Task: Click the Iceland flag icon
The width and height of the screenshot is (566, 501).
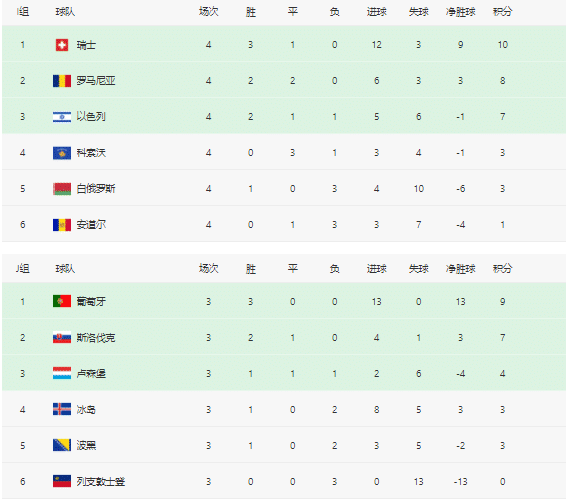Action: [x=62, y=409]
